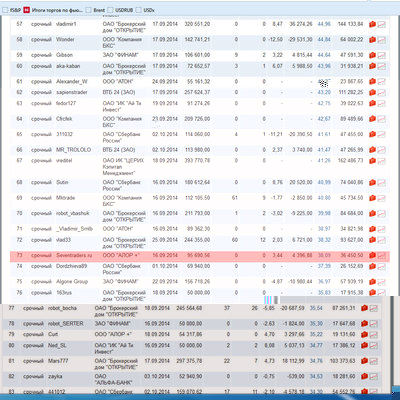The image size is (400, 400).
Task: Open the 44,64 link in Gibson row
Action: 324,55
